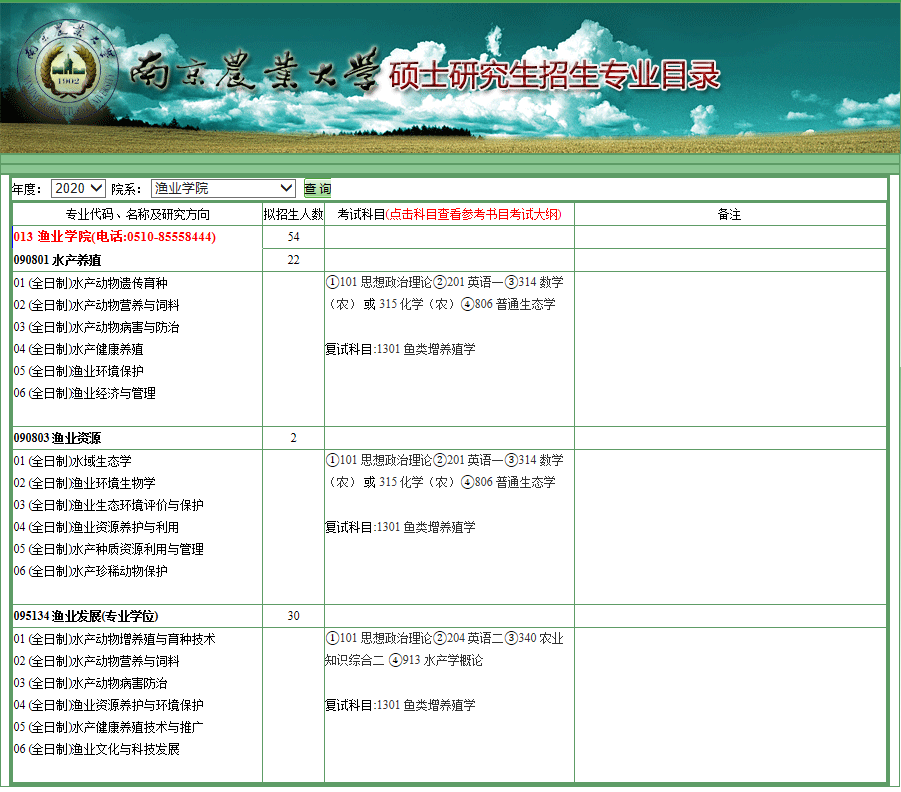The image size is (901, 792).
Task: Click the red 点击科目查看参考书目考试大纲 header text
Action: click(x=474, y=215)
